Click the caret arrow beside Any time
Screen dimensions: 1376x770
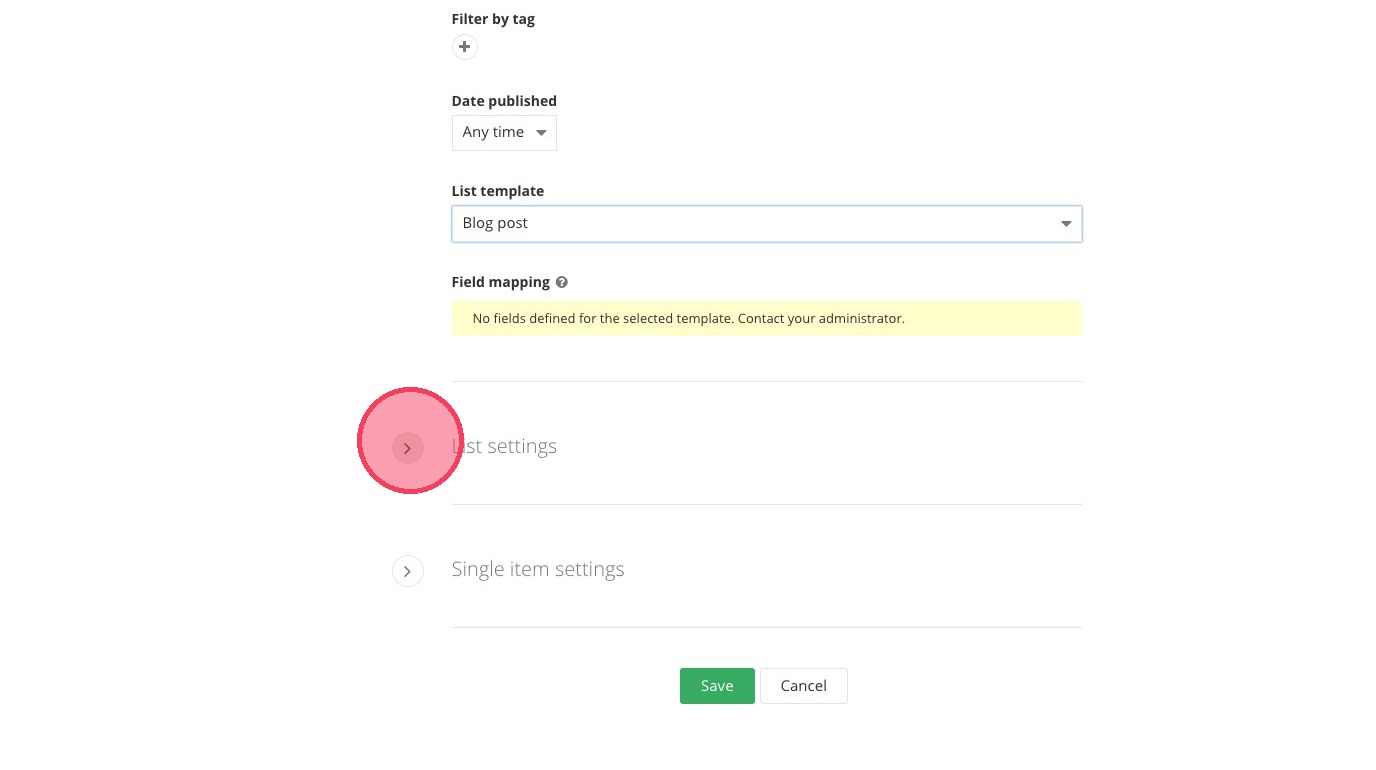tap(542, 132)
